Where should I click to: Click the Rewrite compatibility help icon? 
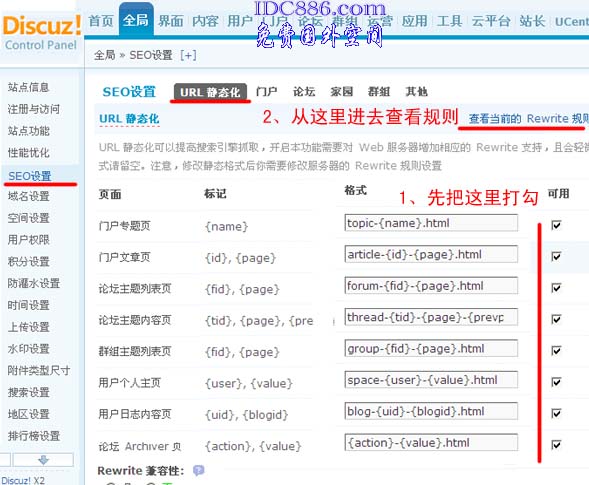(198, 470)
